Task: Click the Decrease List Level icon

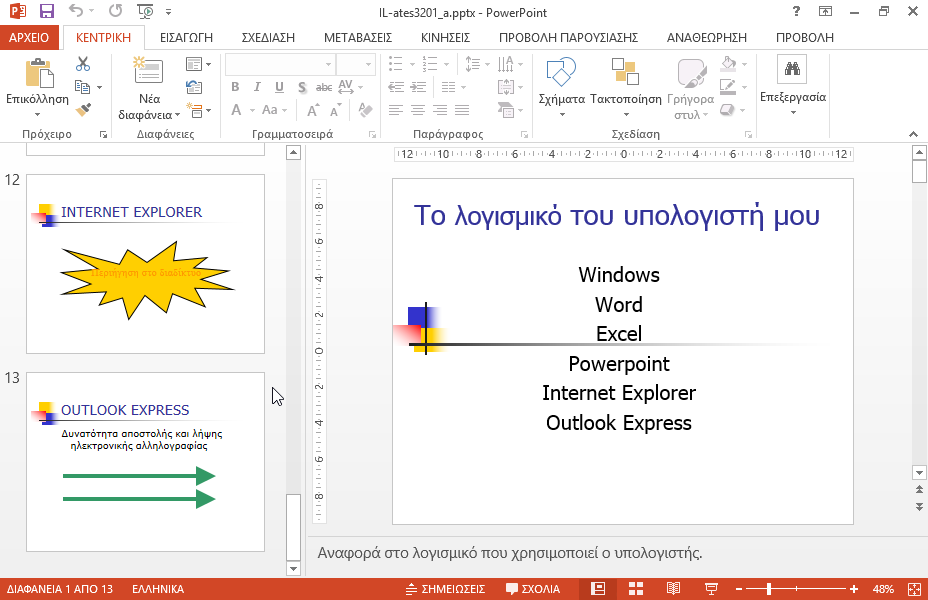Action: tap(396, 87)
